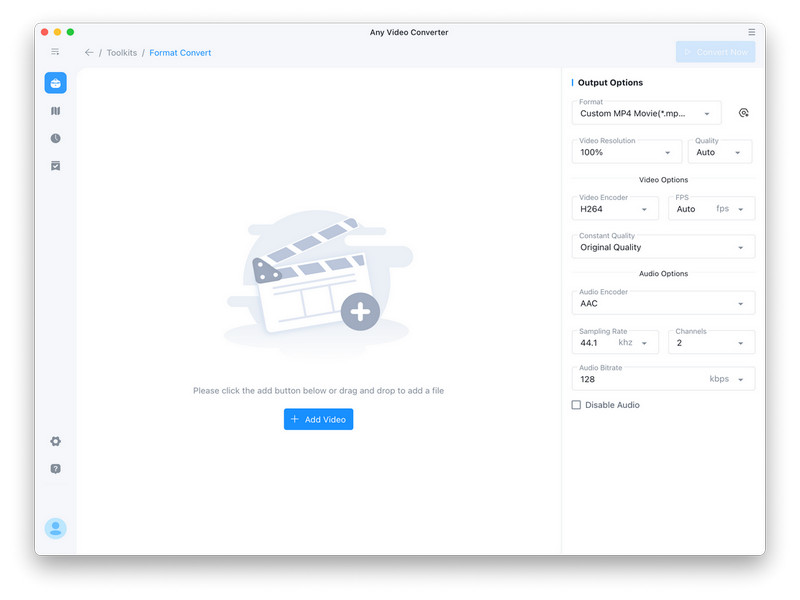
Task: Enable the Disable Audio checkbox
Action: point(576,405)
